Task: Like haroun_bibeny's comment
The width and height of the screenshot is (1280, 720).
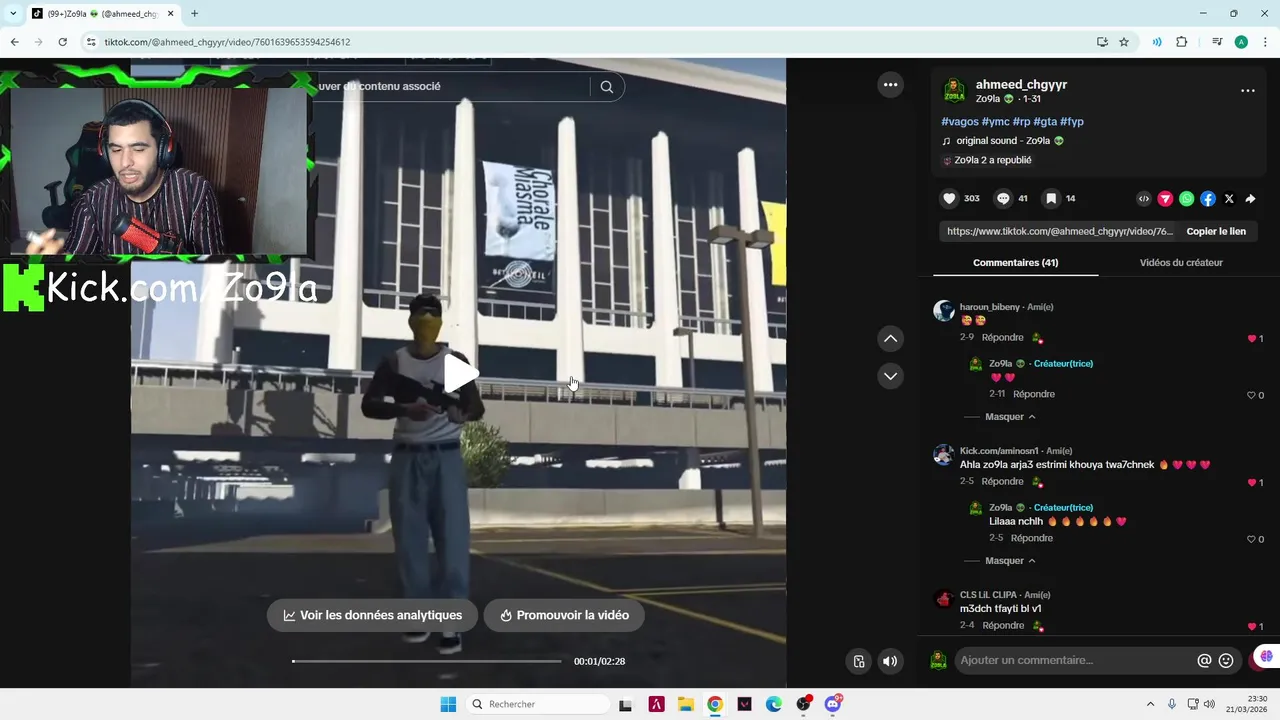Action: pyautogui.click(x=1252, y=339)
